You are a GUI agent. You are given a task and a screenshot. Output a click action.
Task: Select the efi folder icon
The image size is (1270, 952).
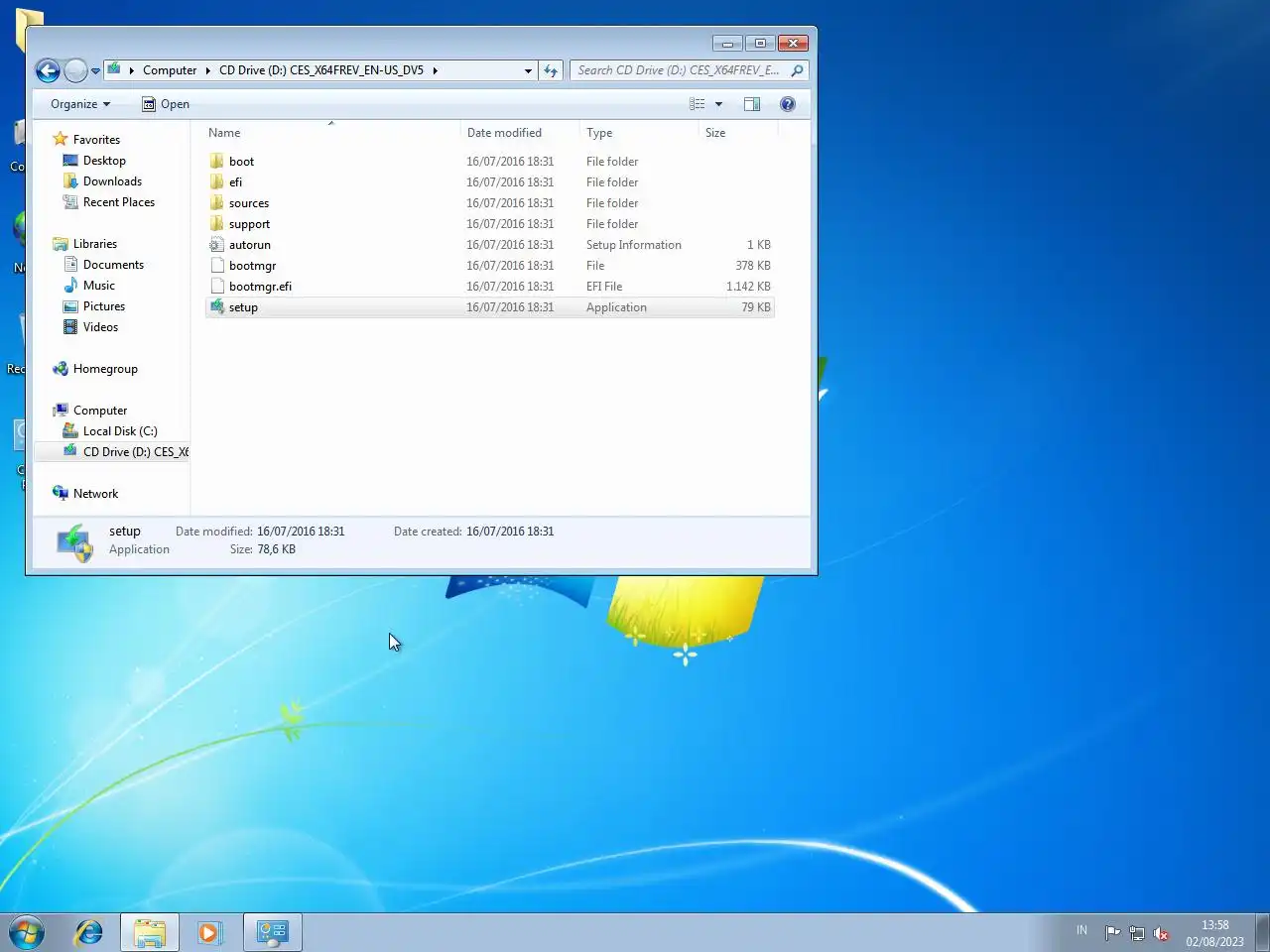(217, 181)
